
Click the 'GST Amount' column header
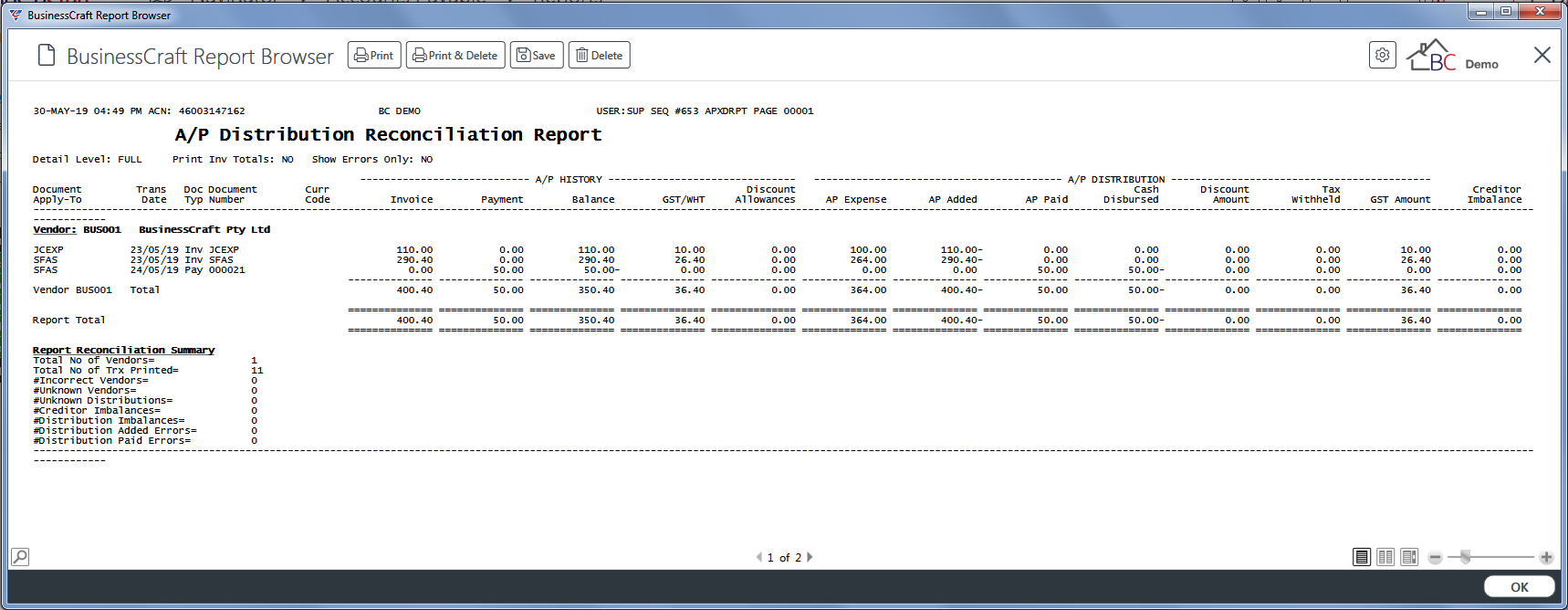click(x=1400, y=199)
